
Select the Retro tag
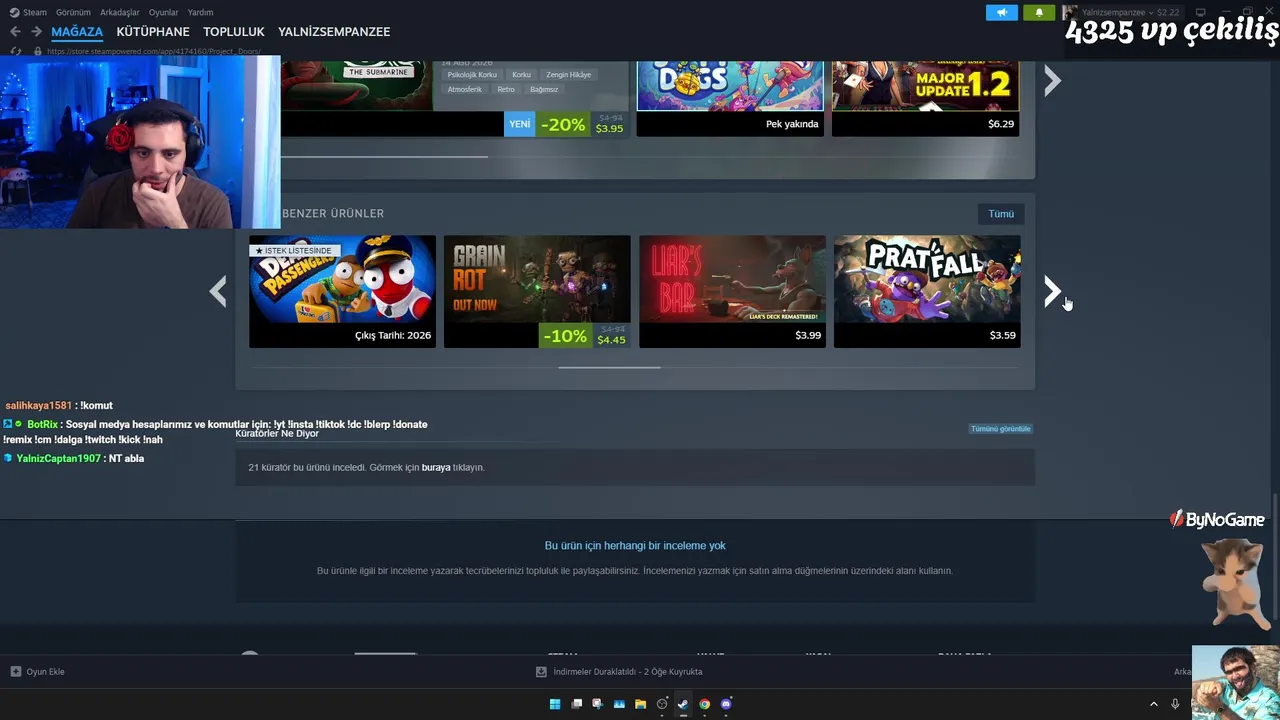(506, 90)
